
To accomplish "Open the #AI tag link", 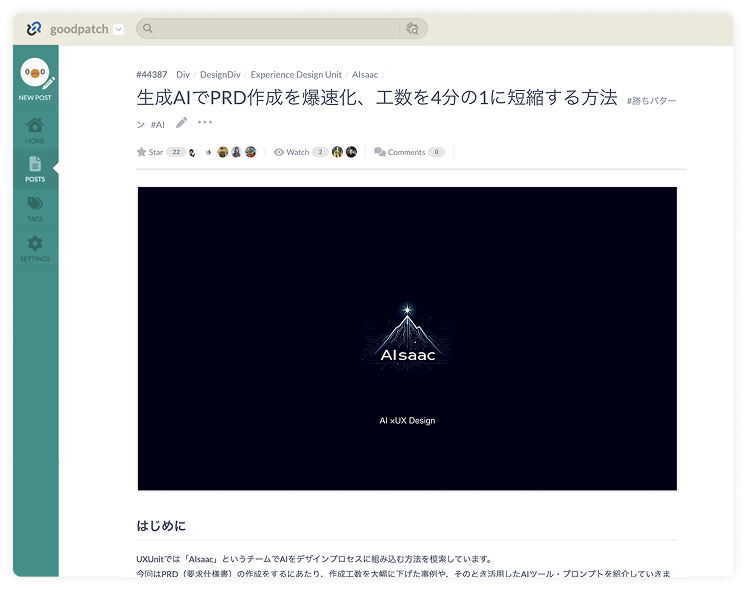I will pyautogui.click(x=157, y=125).
